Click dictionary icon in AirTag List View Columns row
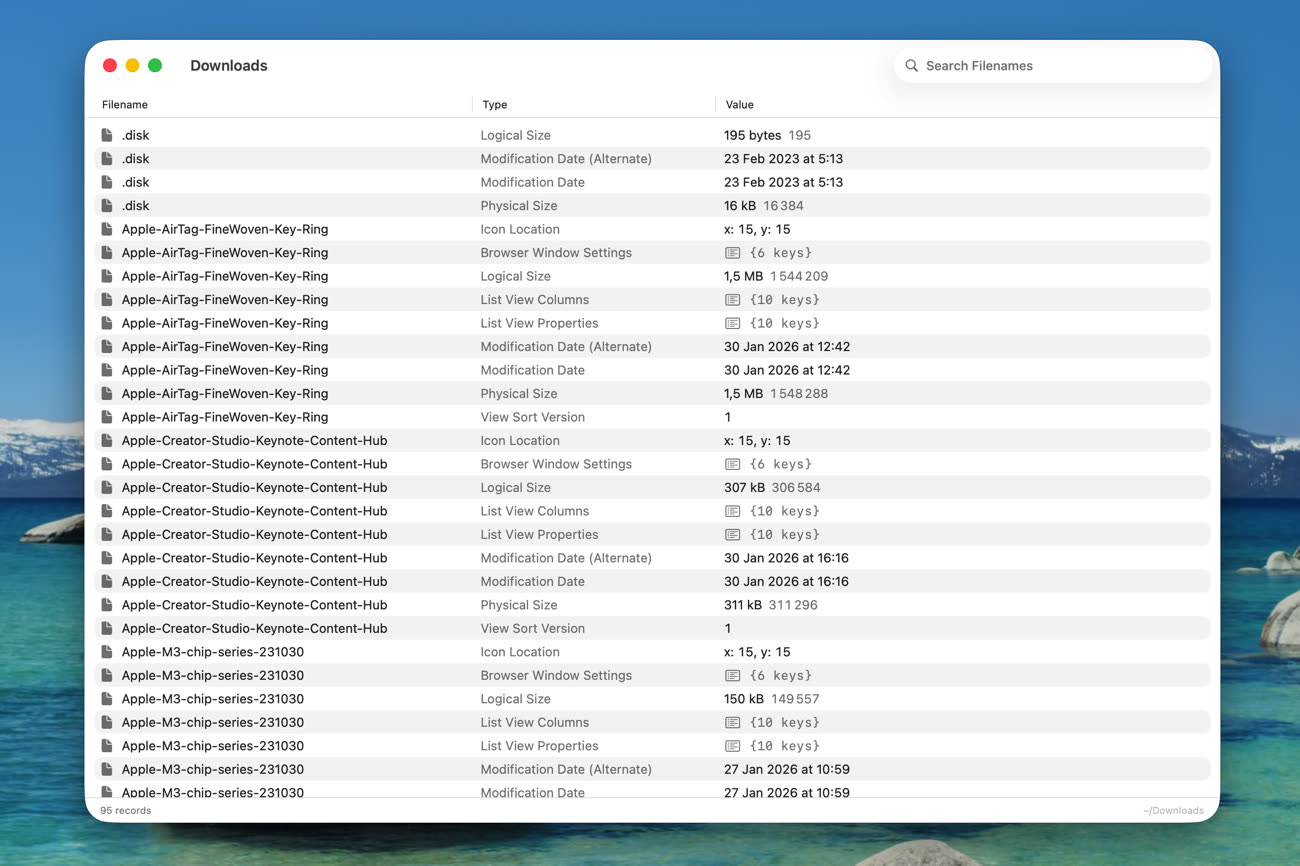Viewport: 1300px width, 866px height. pyautogui.click(x=732, y=300)
